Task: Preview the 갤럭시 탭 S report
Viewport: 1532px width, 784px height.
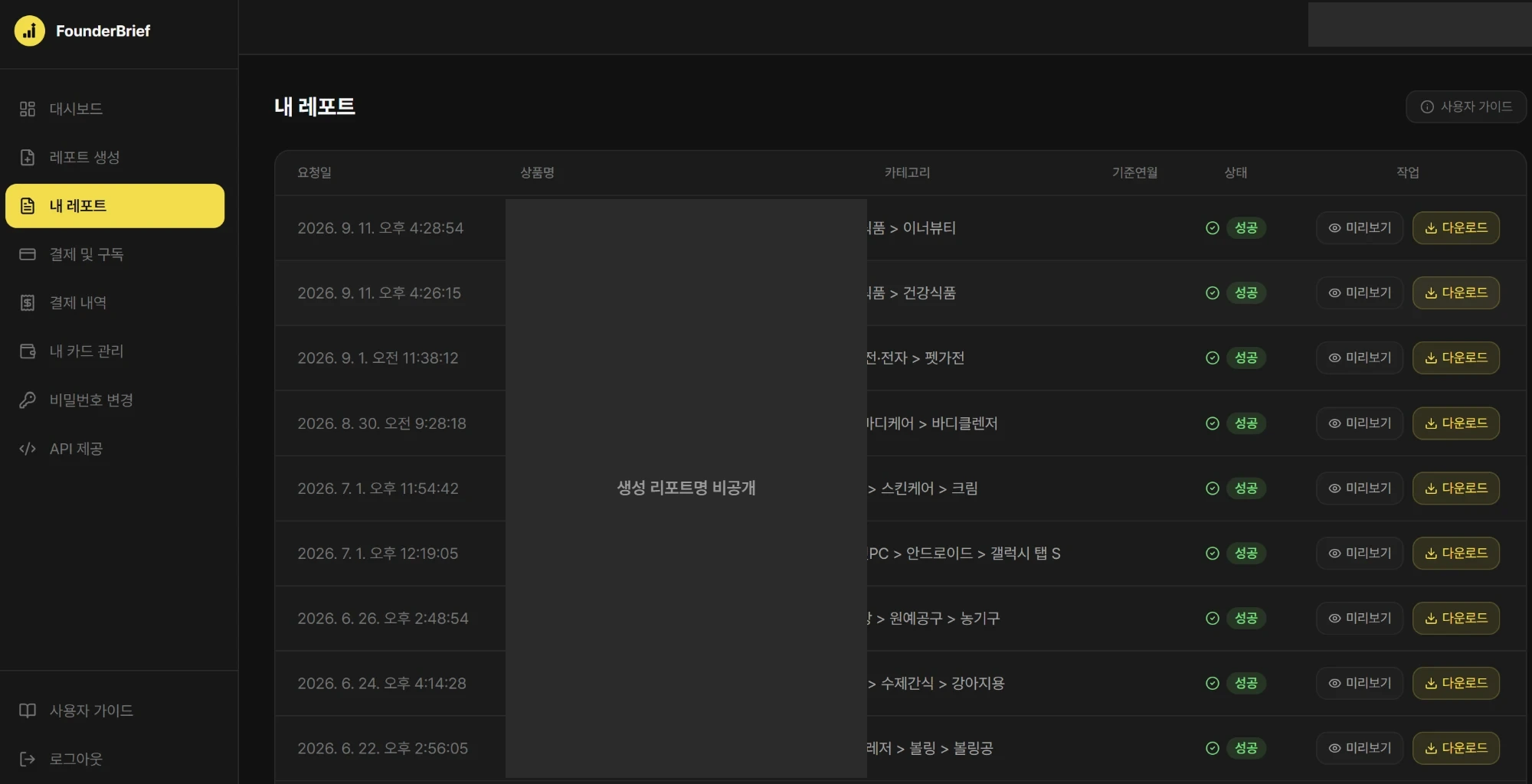Action: [1360, 554]
